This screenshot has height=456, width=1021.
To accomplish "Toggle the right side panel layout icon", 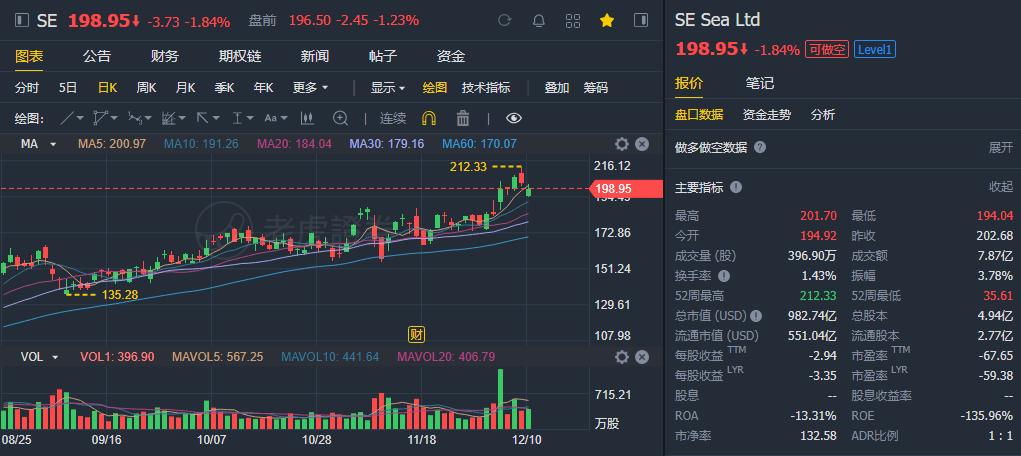I will point(641,21).
